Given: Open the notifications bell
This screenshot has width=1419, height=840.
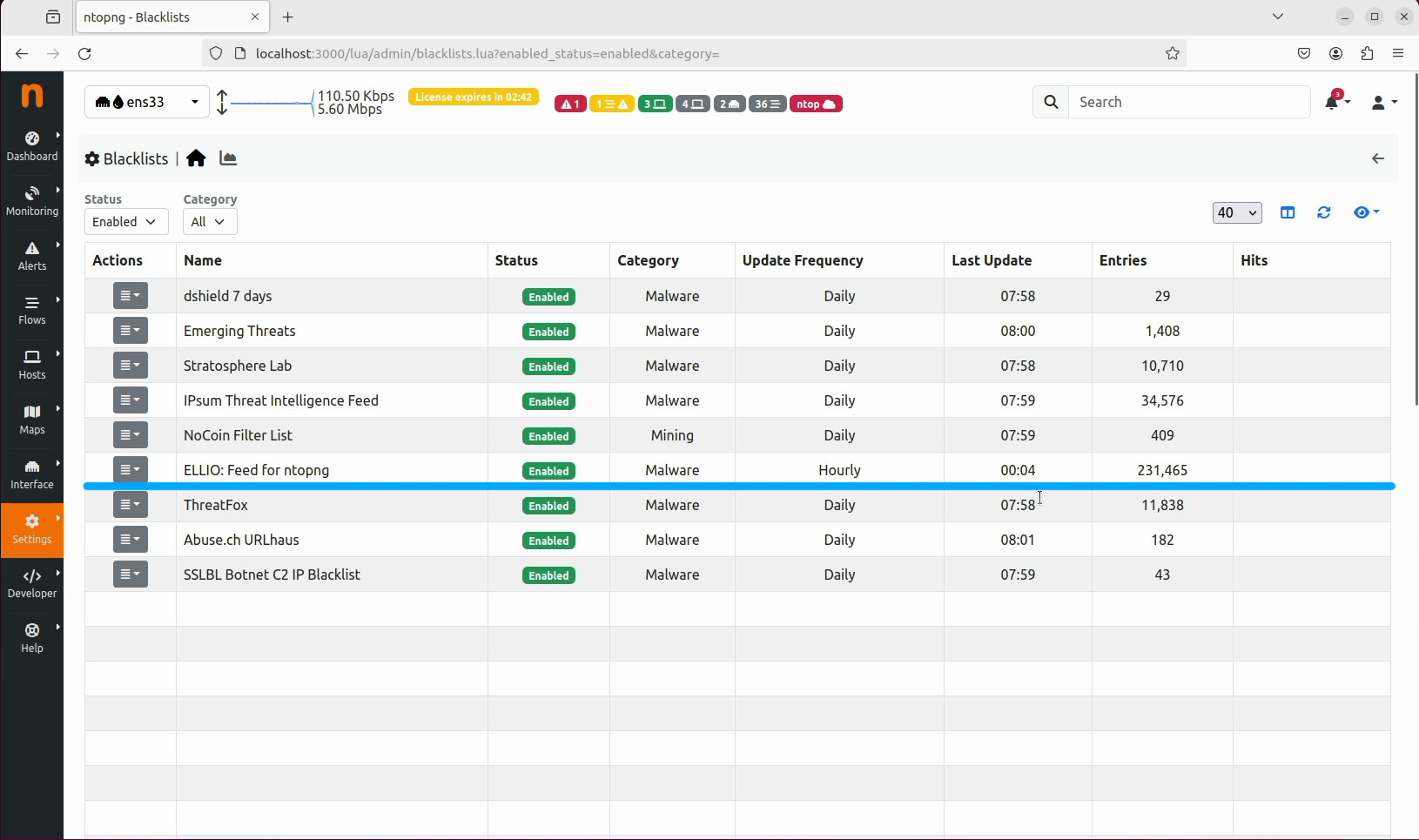Looking at the screenshot, I should tap(1334, 102).
